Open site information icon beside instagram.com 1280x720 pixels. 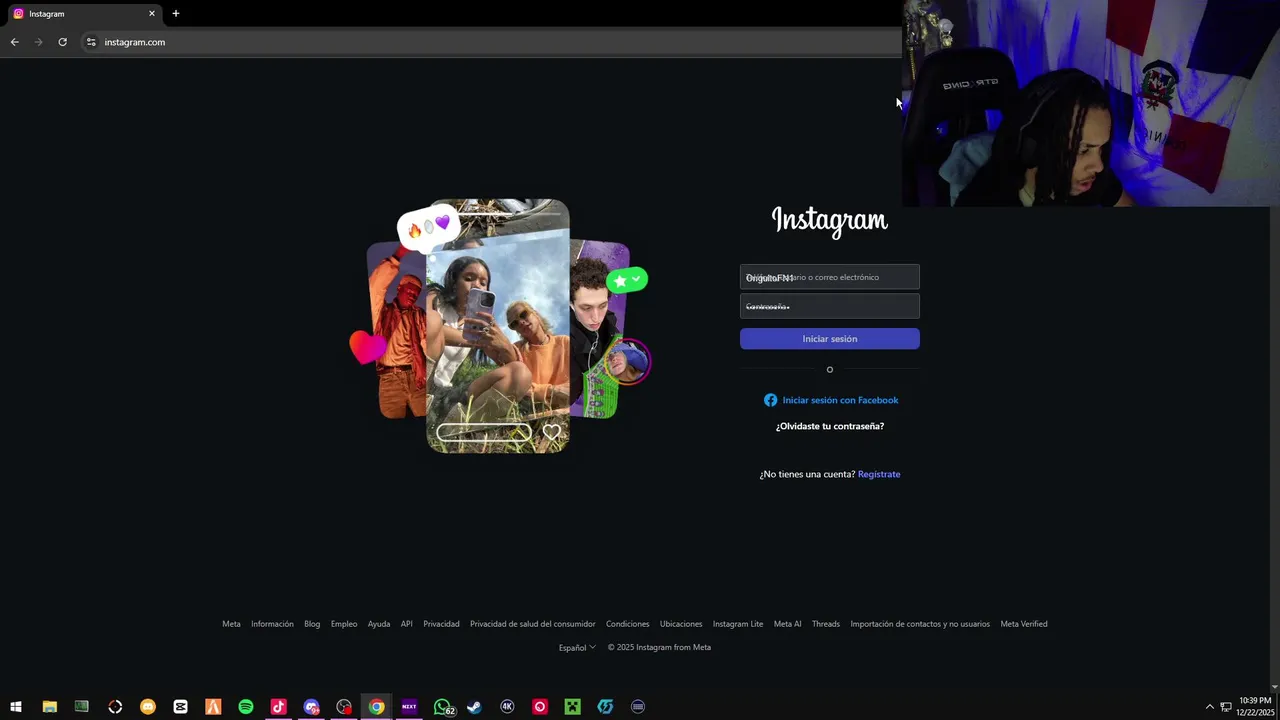(91, 42)
